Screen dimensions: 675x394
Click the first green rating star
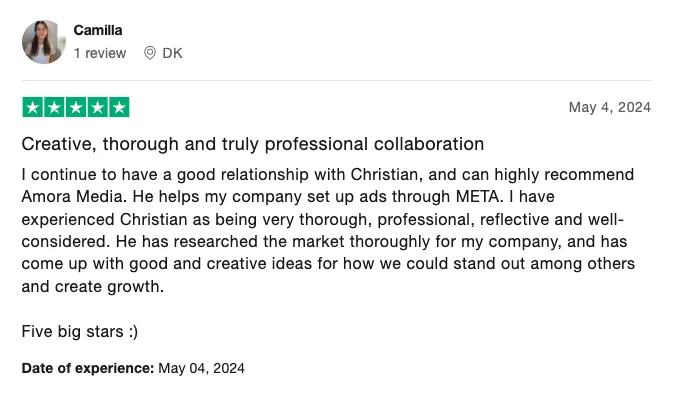point(33,107)
